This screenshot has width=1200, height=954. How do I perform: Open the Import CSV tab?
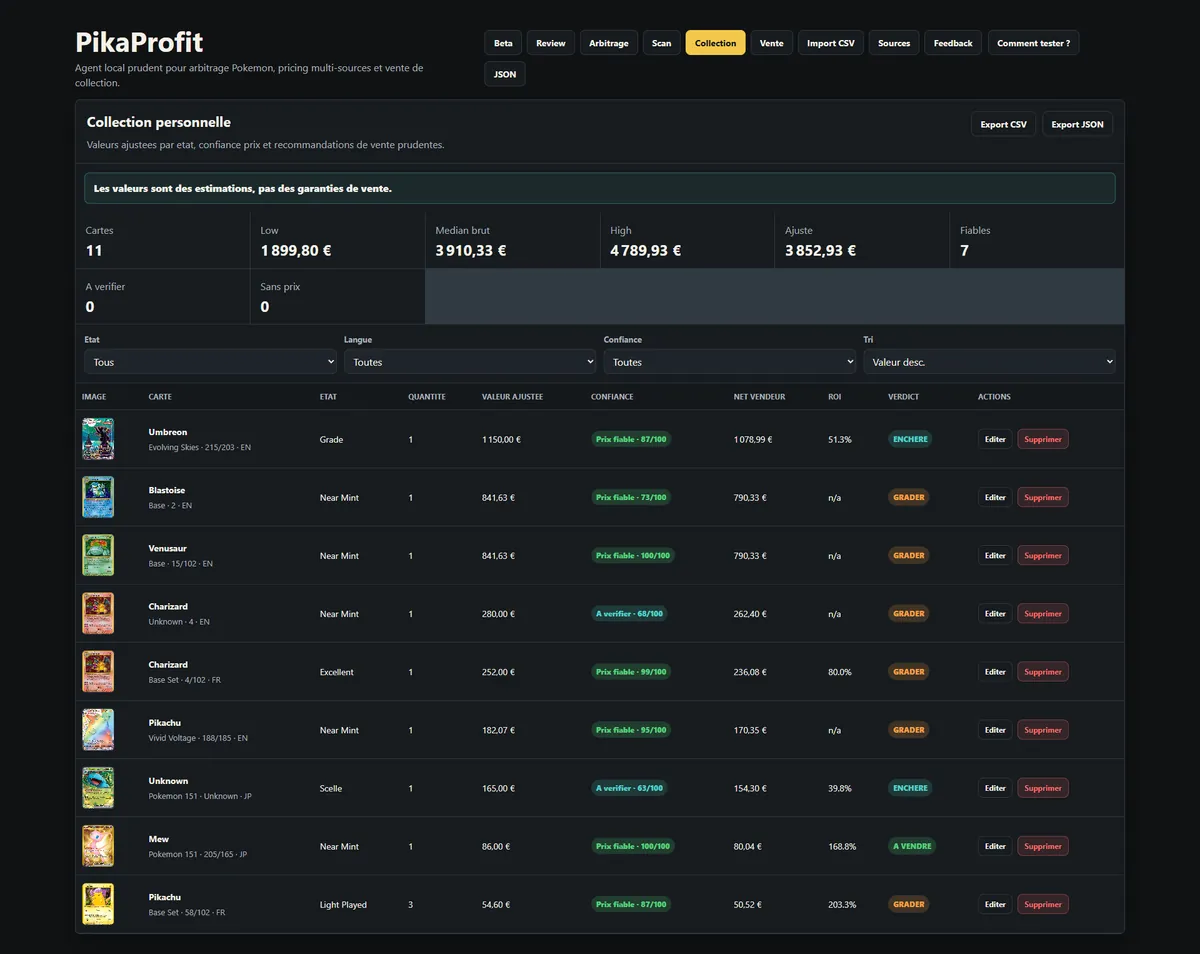pyautogui.click(x=831, y=43)
